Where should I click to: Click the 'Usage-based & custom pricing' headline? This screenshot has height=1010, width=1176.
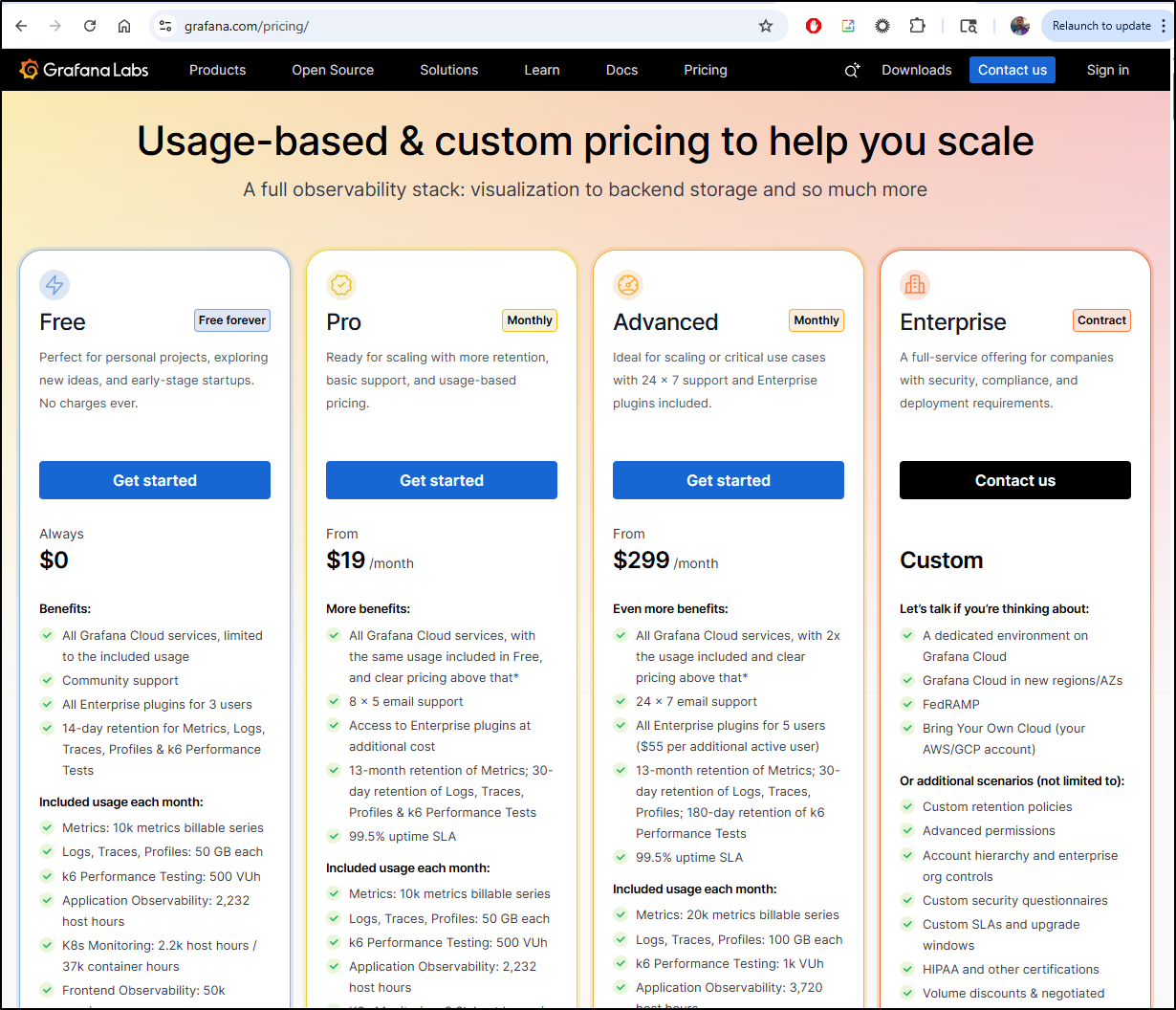pos(585,142)
